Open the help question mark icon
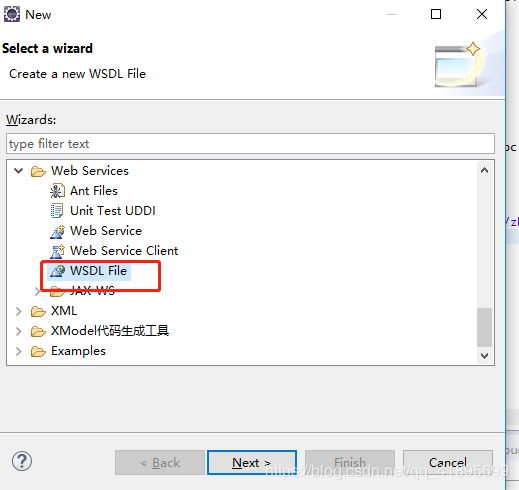This screenshot has height=490, width=519. [22, 461]
